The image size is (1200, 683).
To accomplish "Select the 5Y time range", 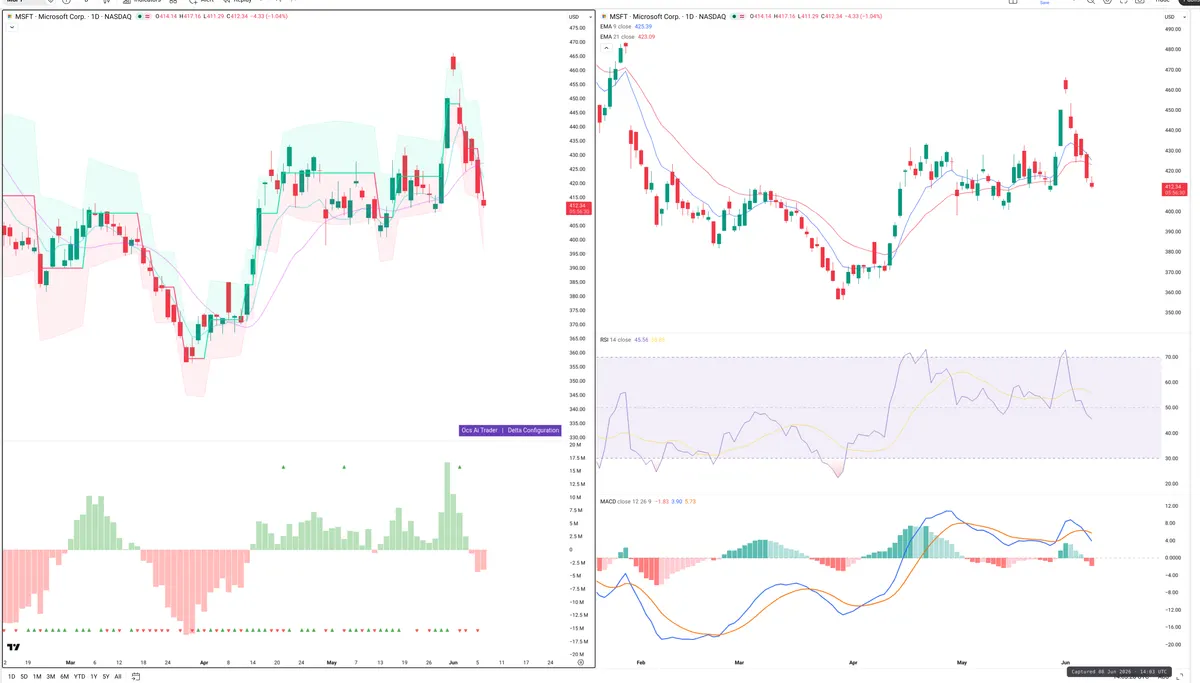I will tap(106, 677).
